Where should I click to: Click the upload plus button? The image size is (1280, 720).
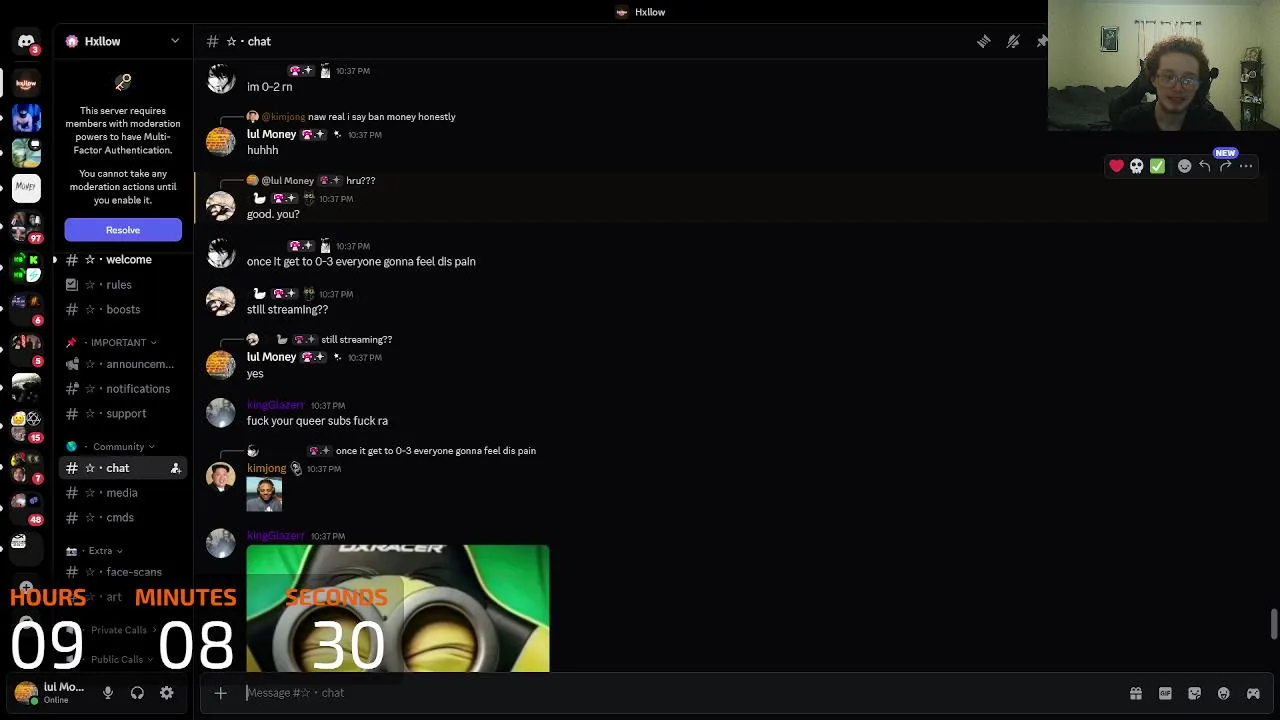click(x=220, y=693)
